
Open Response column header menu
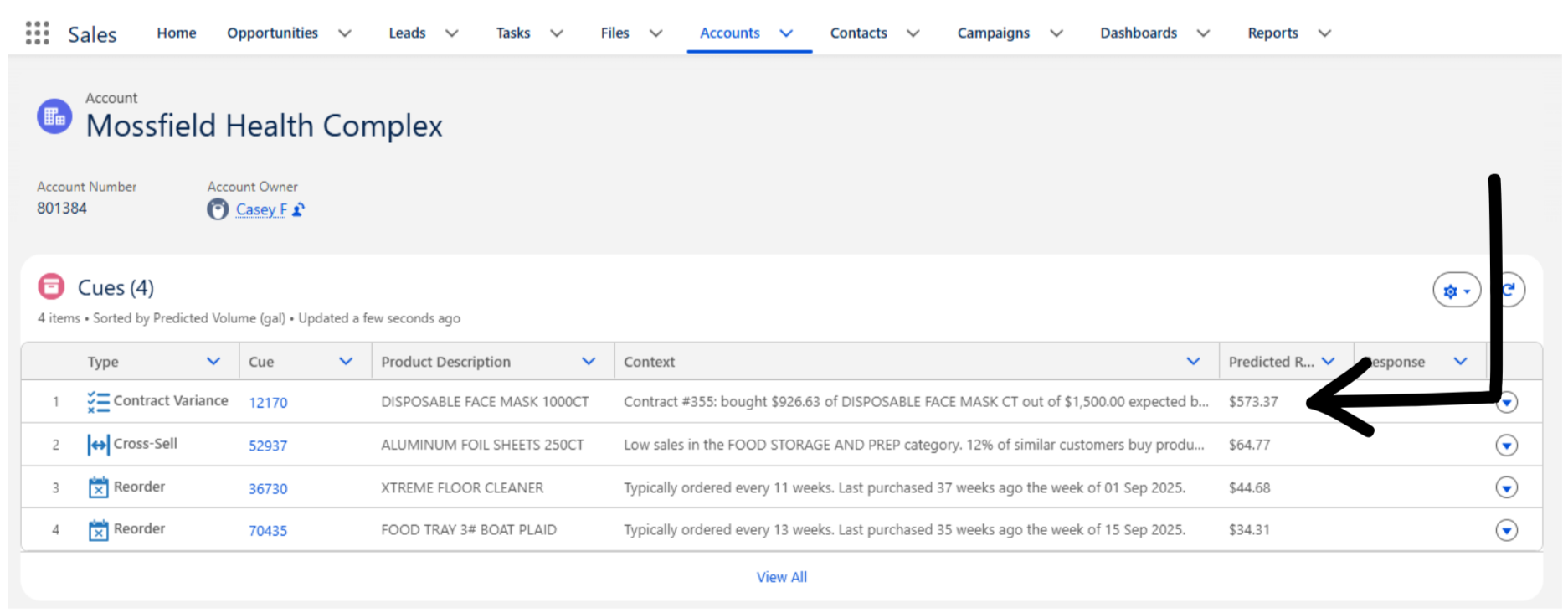tap(1461, 361)
